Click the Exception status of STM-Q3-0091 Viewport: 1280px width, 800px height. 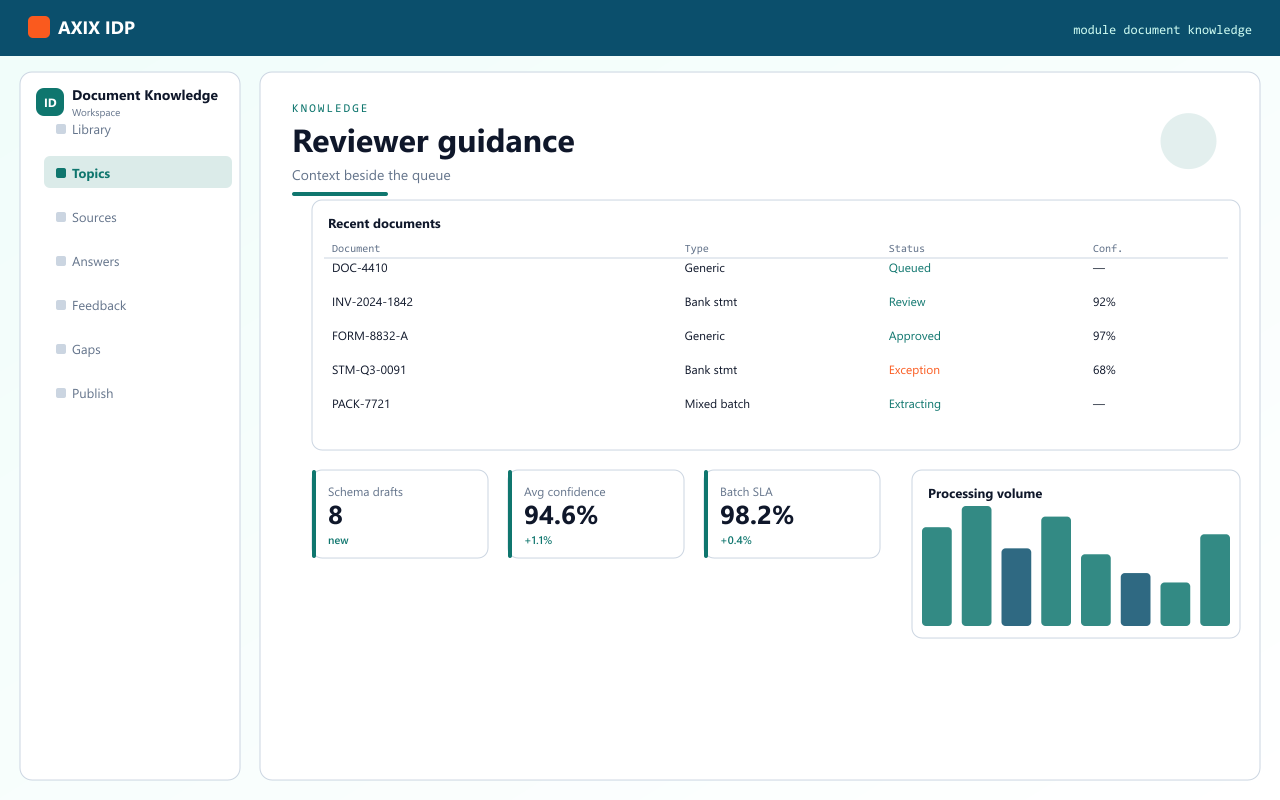point(914,370)
